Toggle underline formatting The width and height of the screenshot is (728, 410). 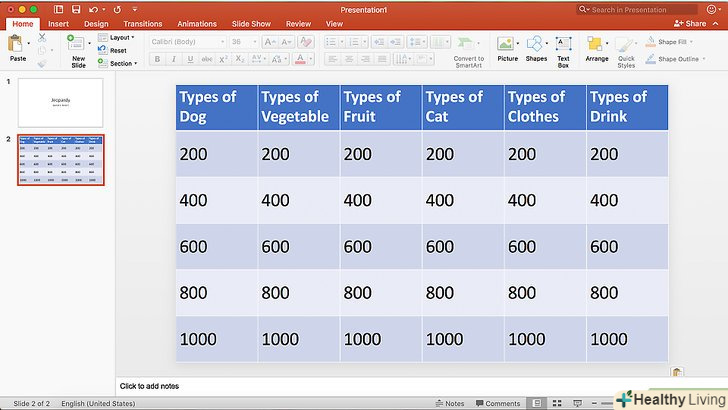coord(190,59)
